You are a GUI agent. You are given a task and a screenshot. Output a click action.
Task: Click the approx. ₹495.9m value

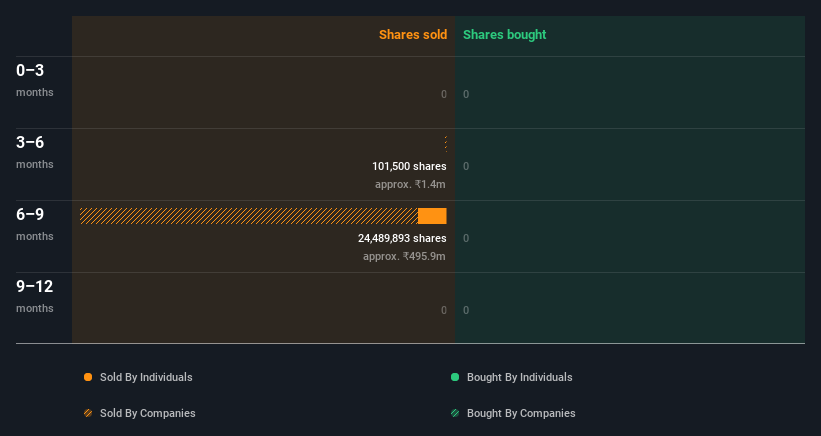coord(404,256)
